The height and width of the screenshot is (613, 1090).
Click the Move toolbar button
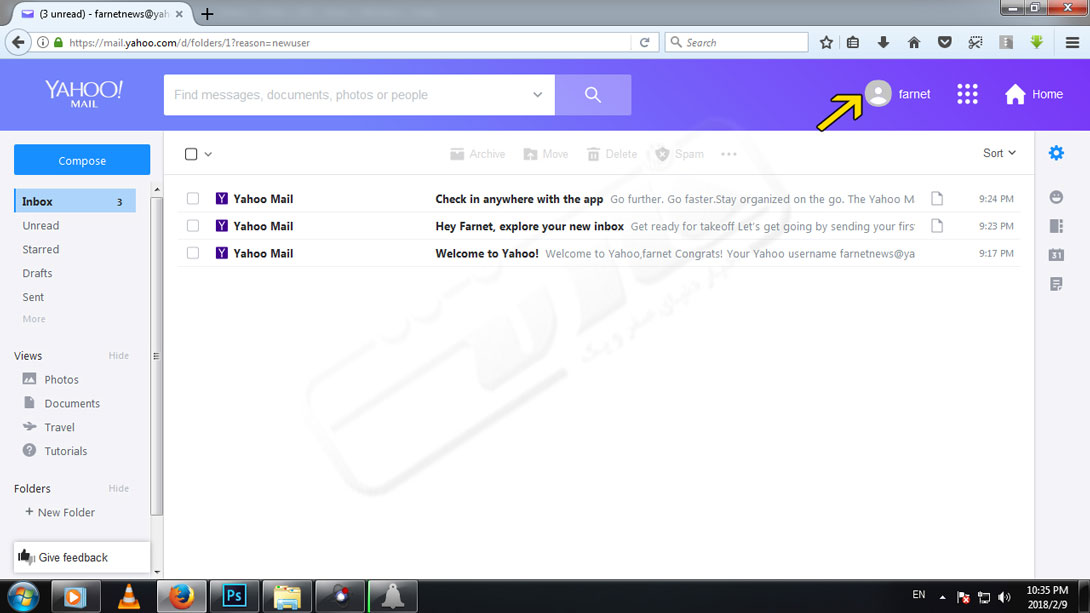coord(546,154)
